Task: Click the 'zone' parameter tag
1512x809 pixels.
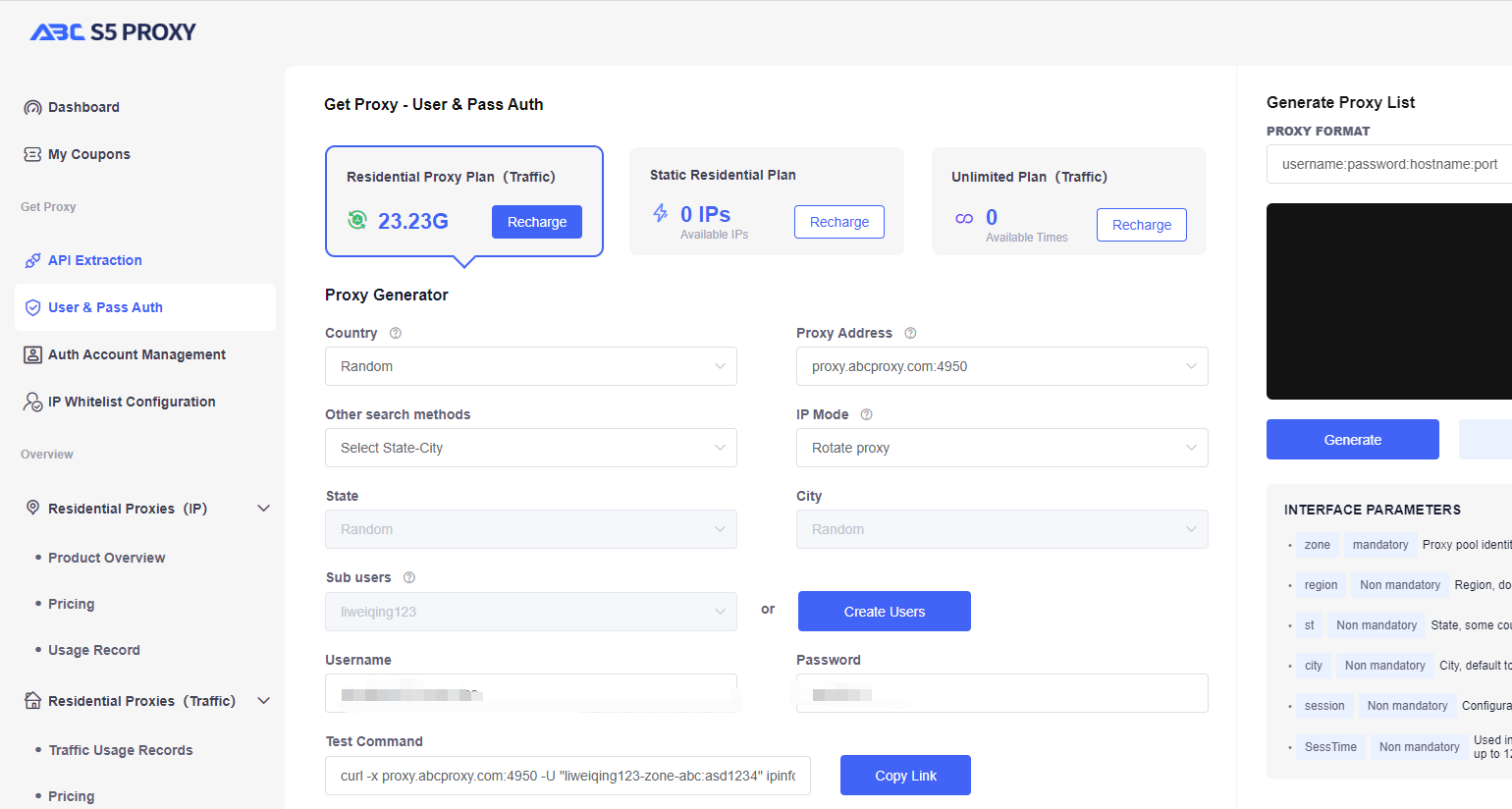Action: tap(1318, 545)
